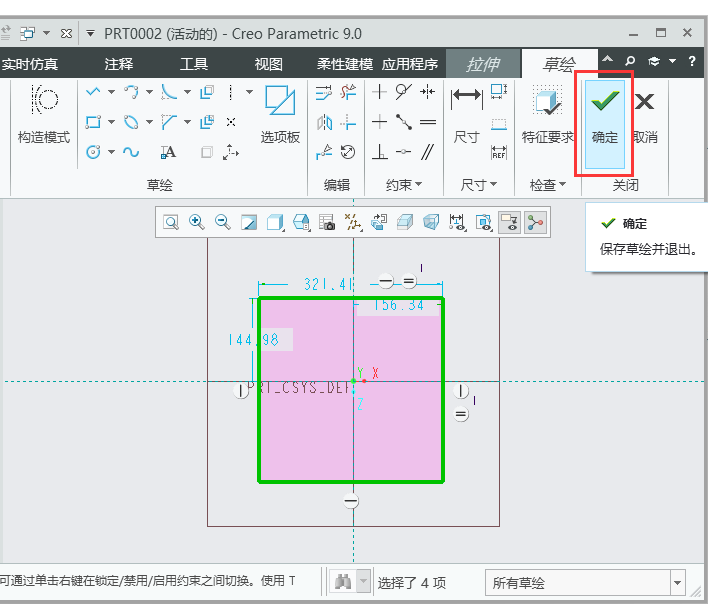
Task: Expand the Arc tool dropdown arrow
Action: point(149,92)
